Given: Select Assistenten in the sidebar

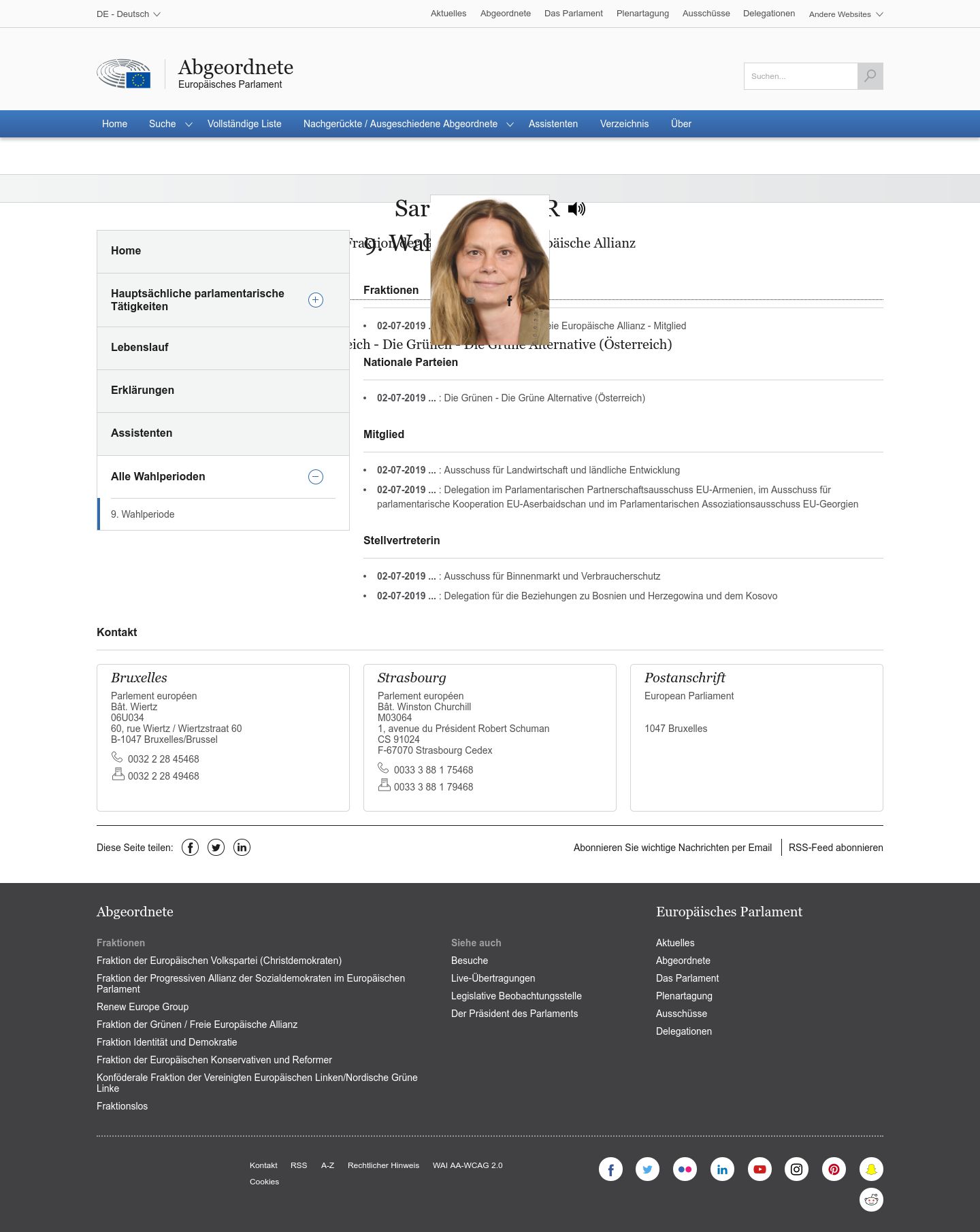Looking at the screenshot, I should (223, 433).
